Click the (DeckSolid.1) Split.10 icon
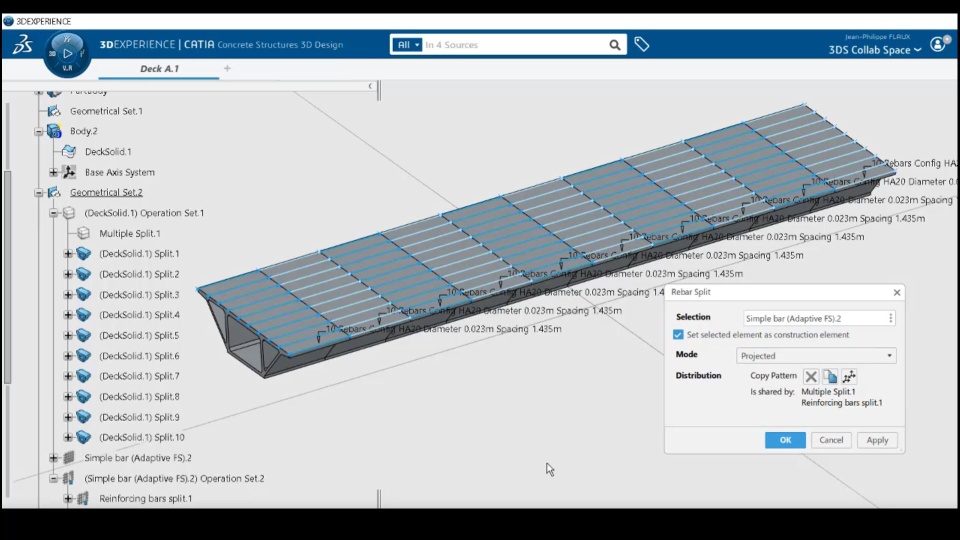The width and height of the screenshot is (960, 540). [83, 437]
